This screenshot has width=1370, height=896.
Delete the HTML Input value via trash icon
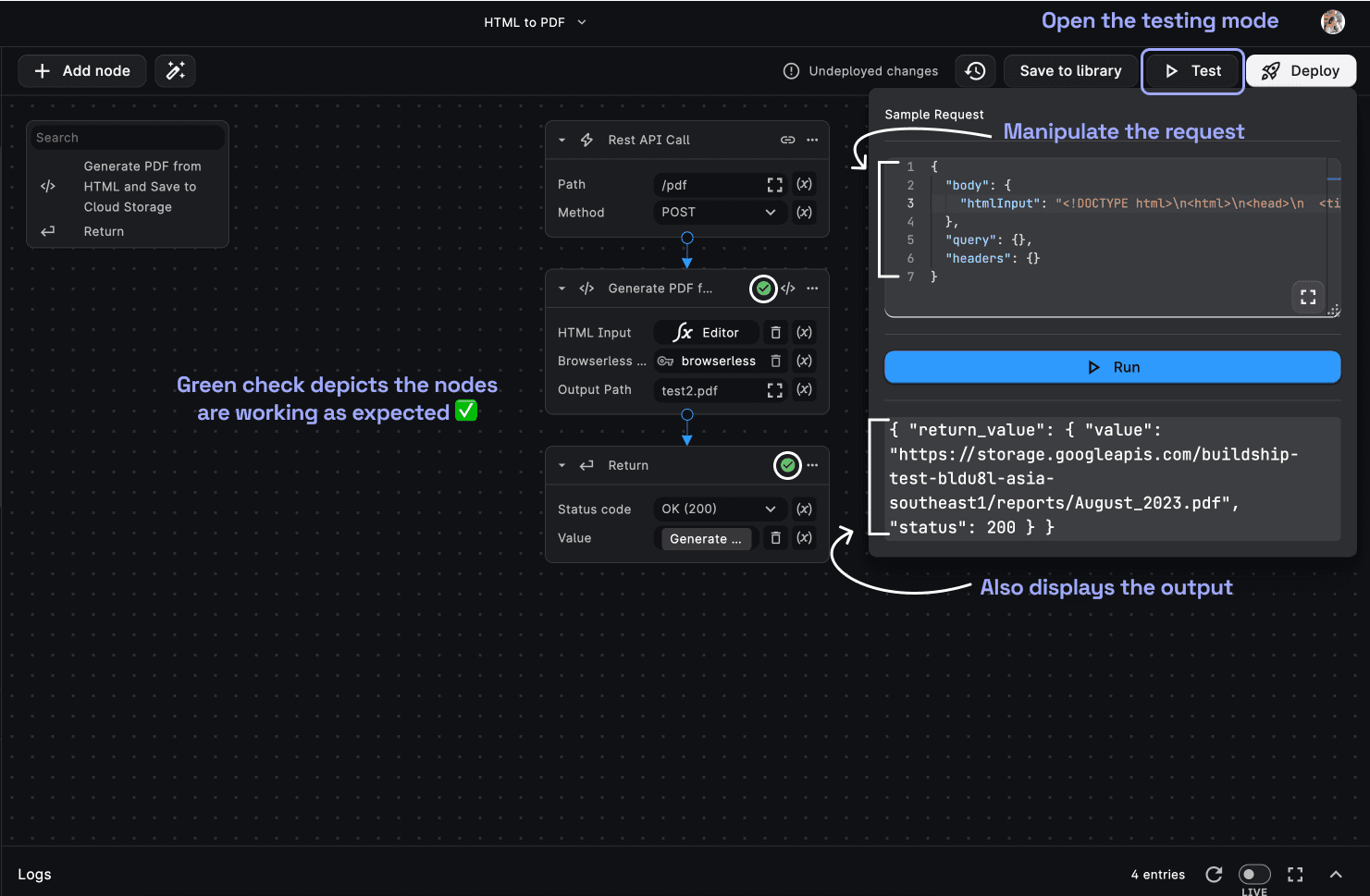tap(775, 332)
